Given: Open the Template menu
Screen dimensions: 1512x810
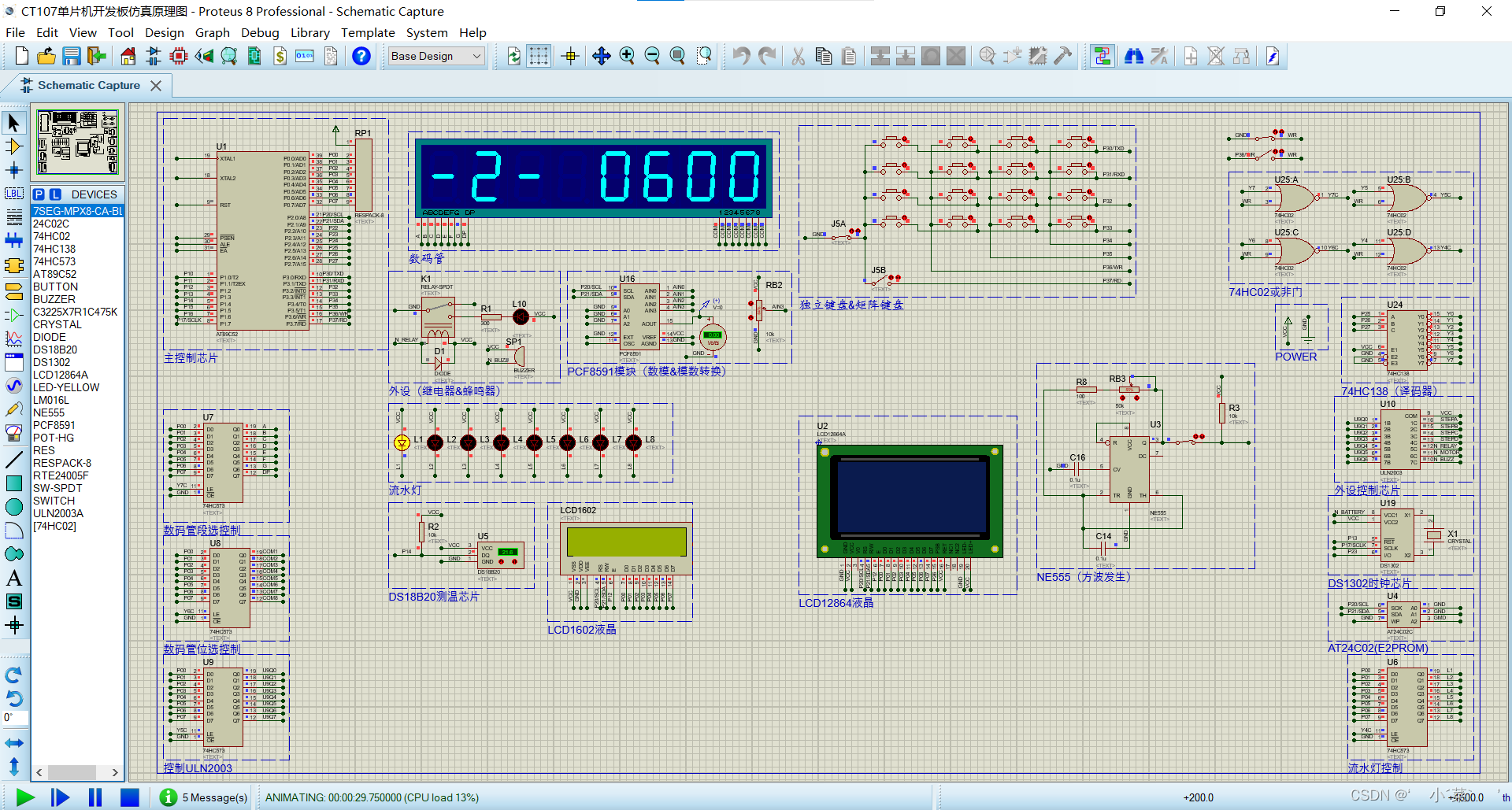Looking at the screenshot, I should click(368, 32).
